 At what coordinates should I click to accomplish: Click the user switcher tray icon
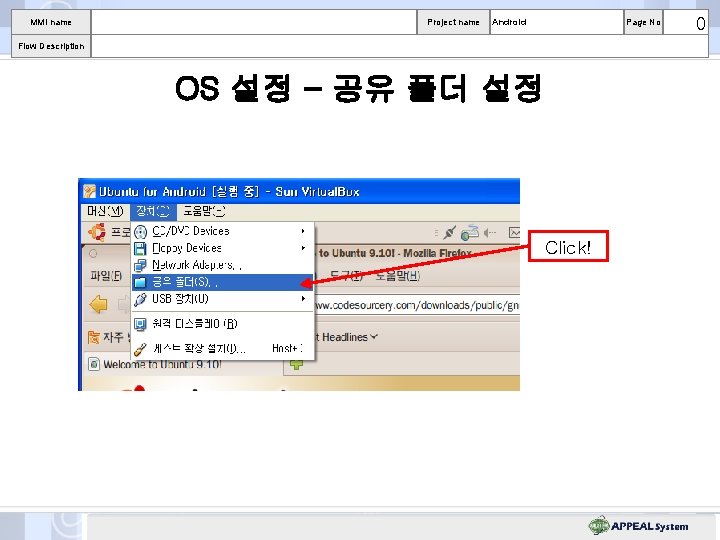point(470,232)
